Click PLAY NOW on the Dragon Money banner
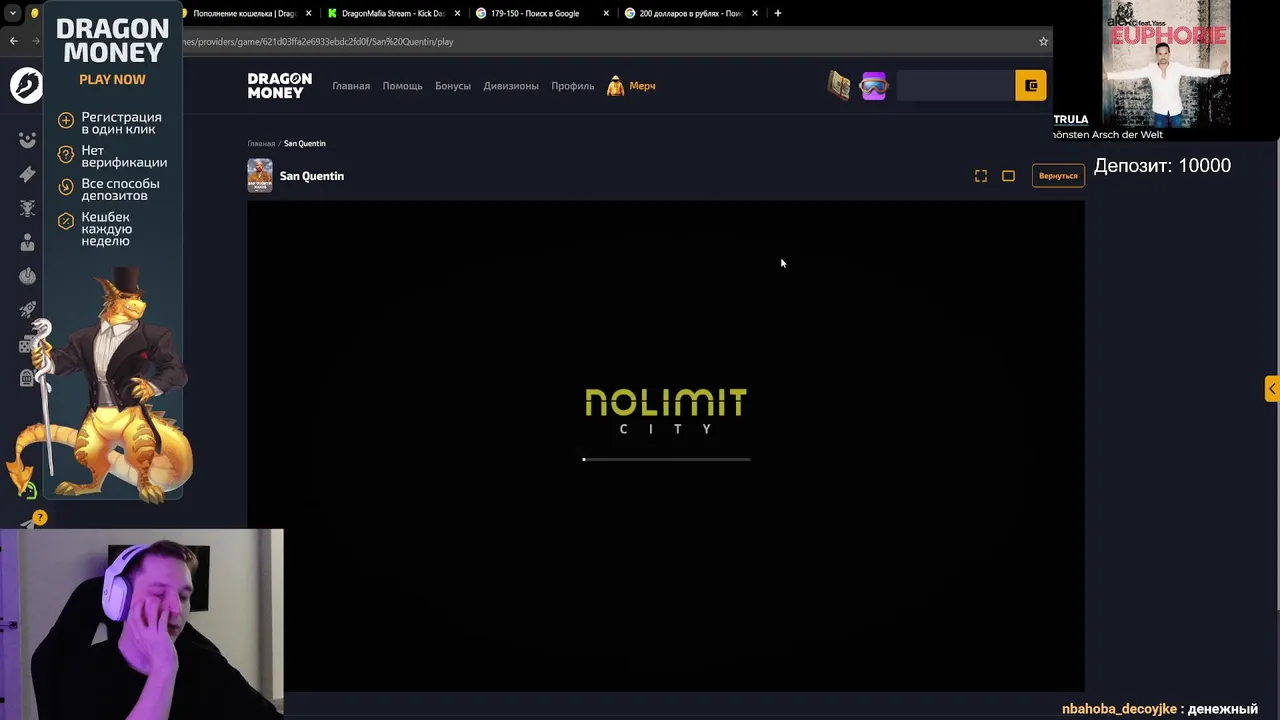1280x720 pixels. [x=112, y=80]
